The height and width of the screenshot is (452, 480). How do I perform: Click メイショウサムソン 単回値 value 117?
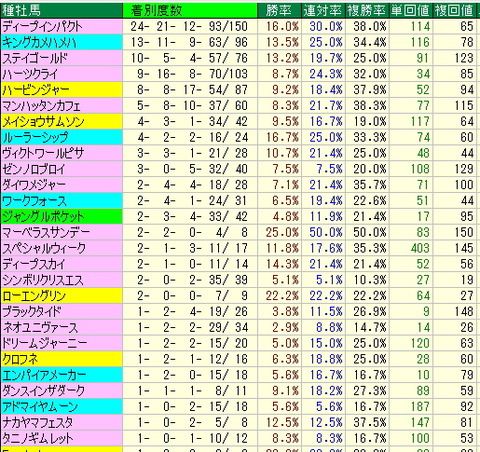point(420,121)
